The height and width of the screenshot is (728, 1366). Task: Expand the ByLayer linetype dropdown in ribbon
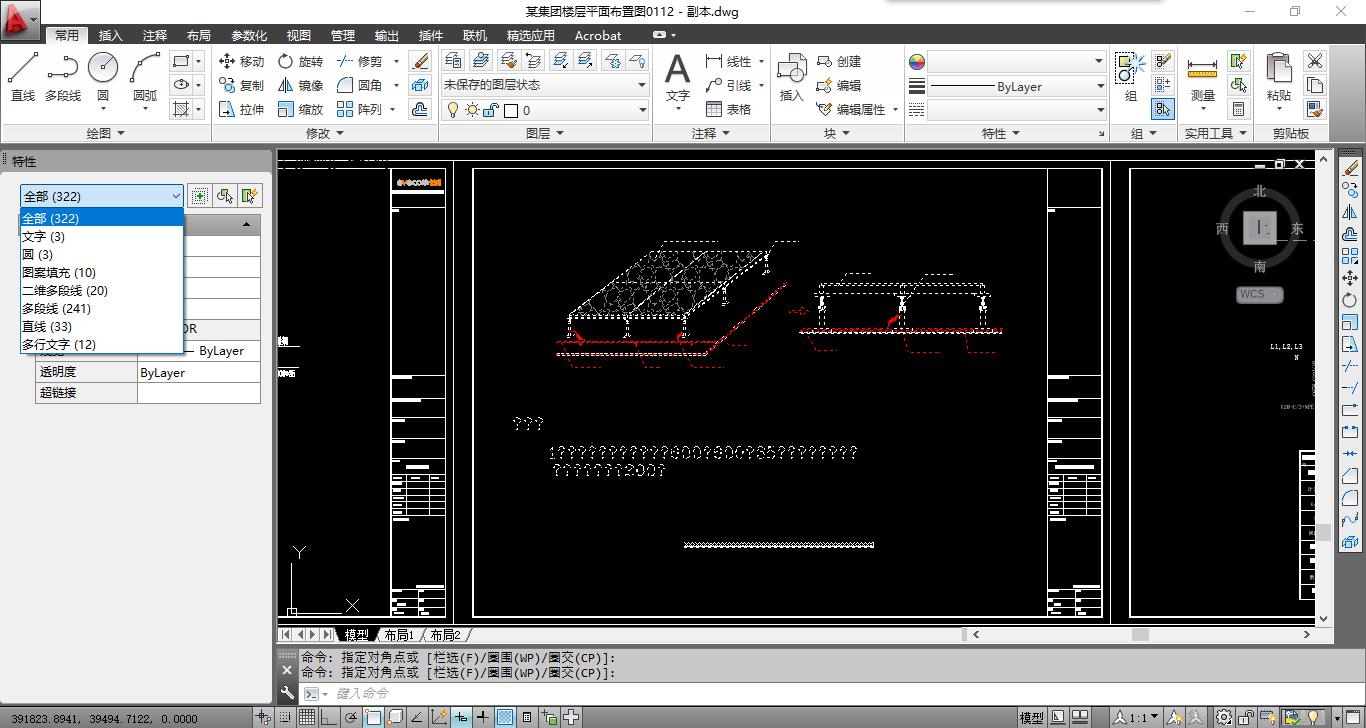click(1099, 86)
